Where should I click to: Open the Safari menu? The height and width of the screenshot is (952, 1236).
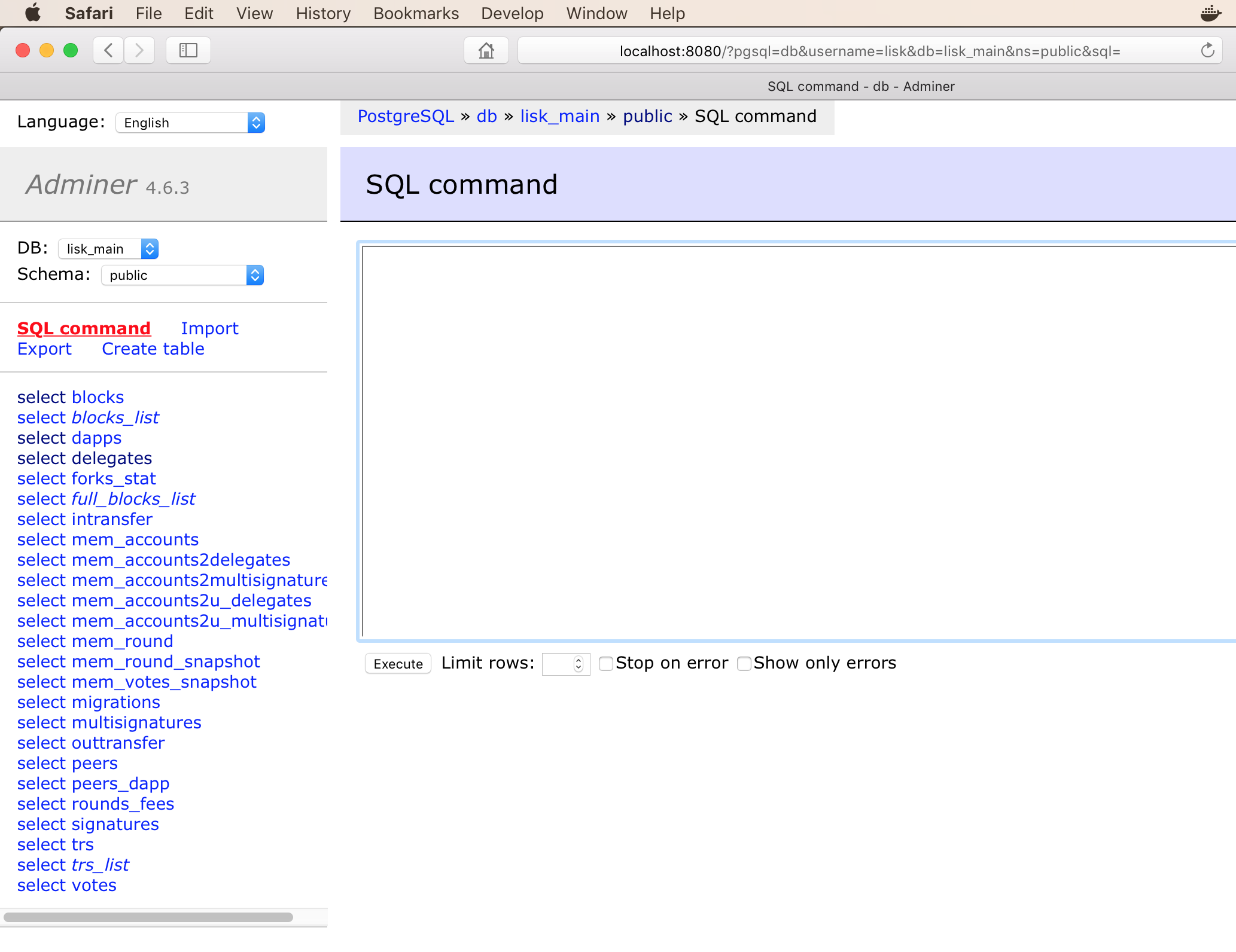coord(89,13)
